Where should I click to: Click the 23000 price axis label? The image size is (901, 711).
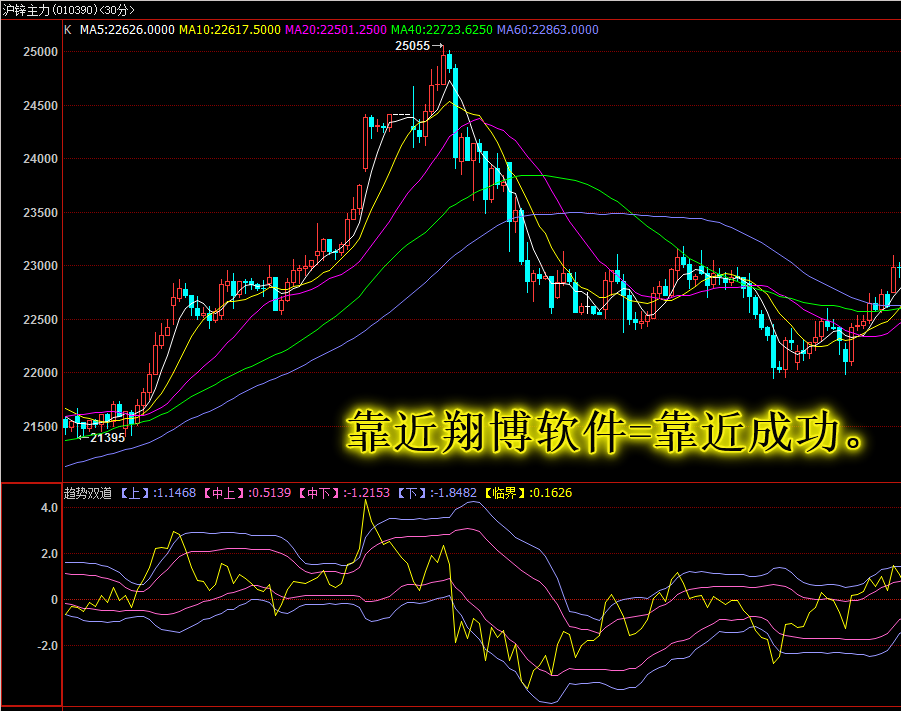pyautogui.click(x=40, y=266)
